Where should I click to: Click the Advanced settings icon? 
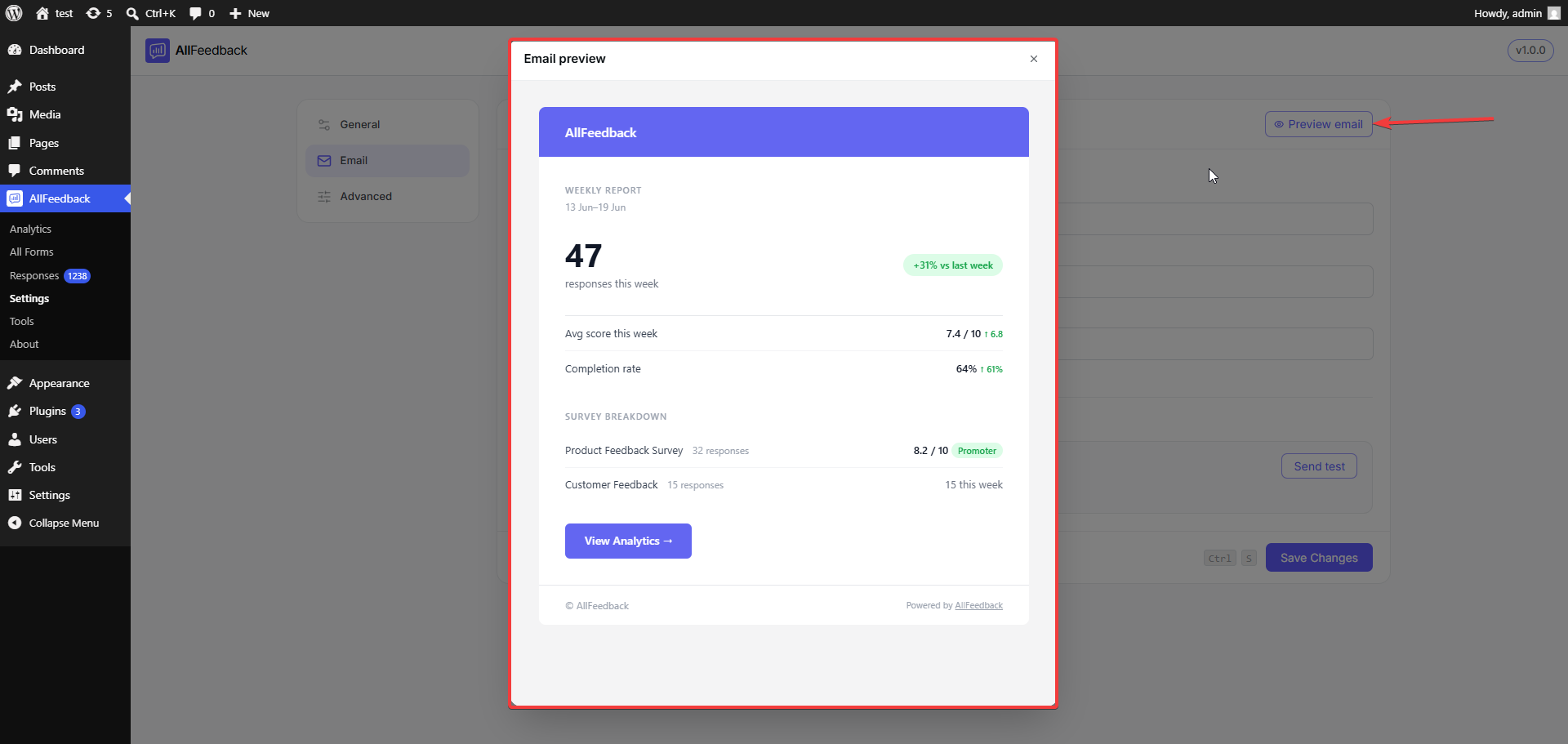pyautogui.click(x=324, y=197)
